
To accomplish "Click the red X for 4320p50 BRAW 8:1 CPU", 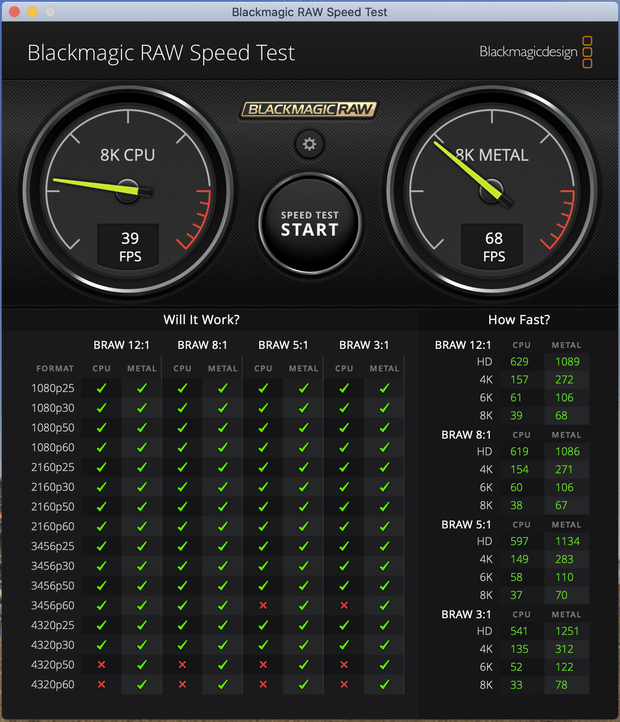I will point(182,664).
